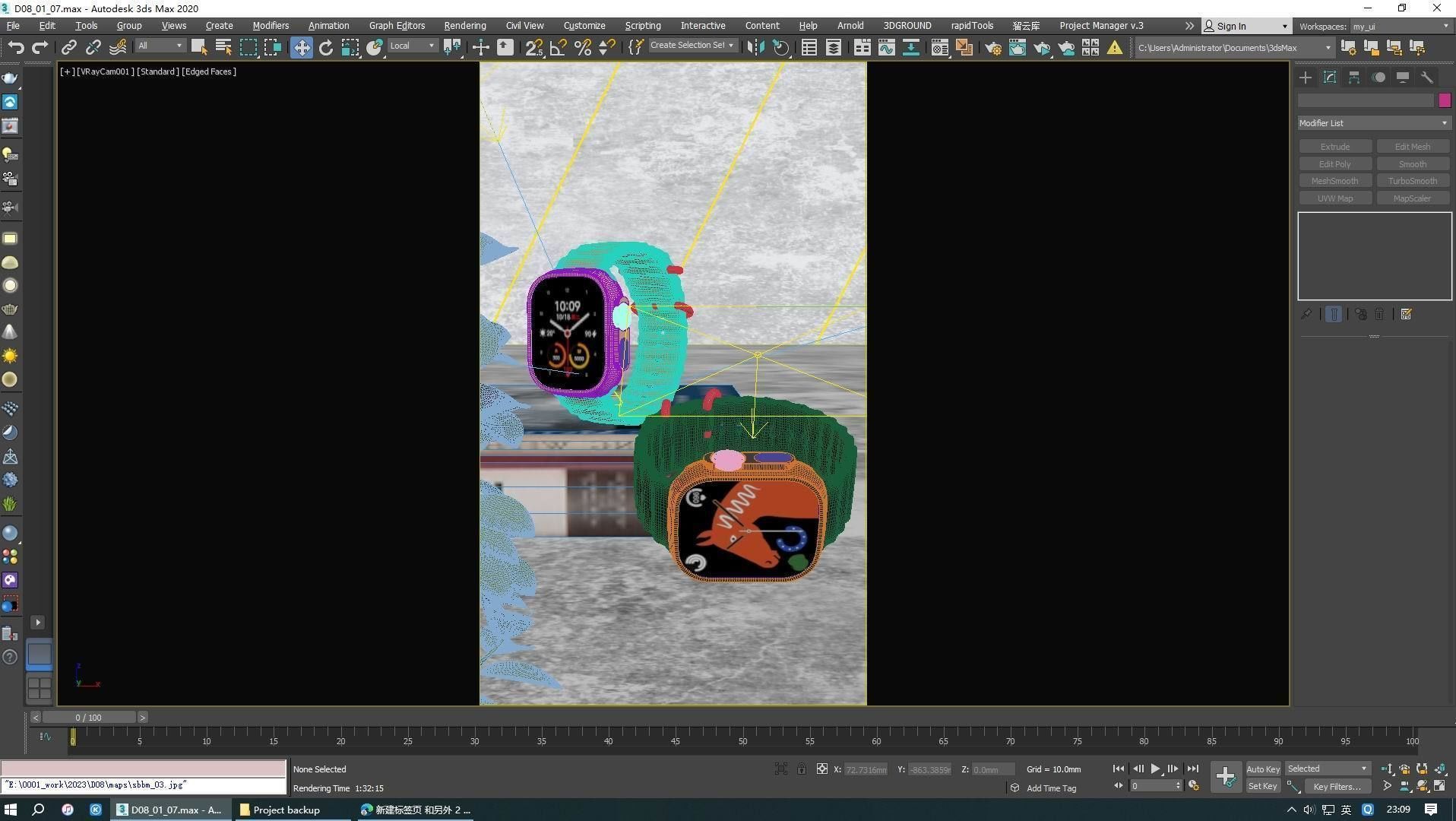1456x821 pixels.
Task: Click the Render Production teapot icon
Action: pyautogui.click(x=1042, y=48)
